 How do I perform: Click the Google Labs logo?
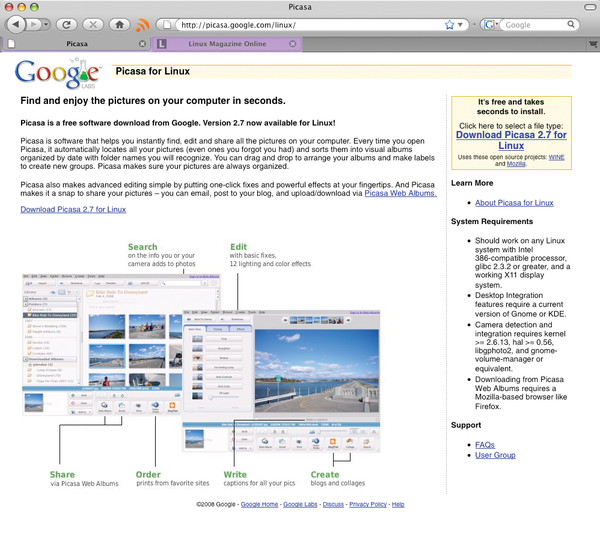58,73
